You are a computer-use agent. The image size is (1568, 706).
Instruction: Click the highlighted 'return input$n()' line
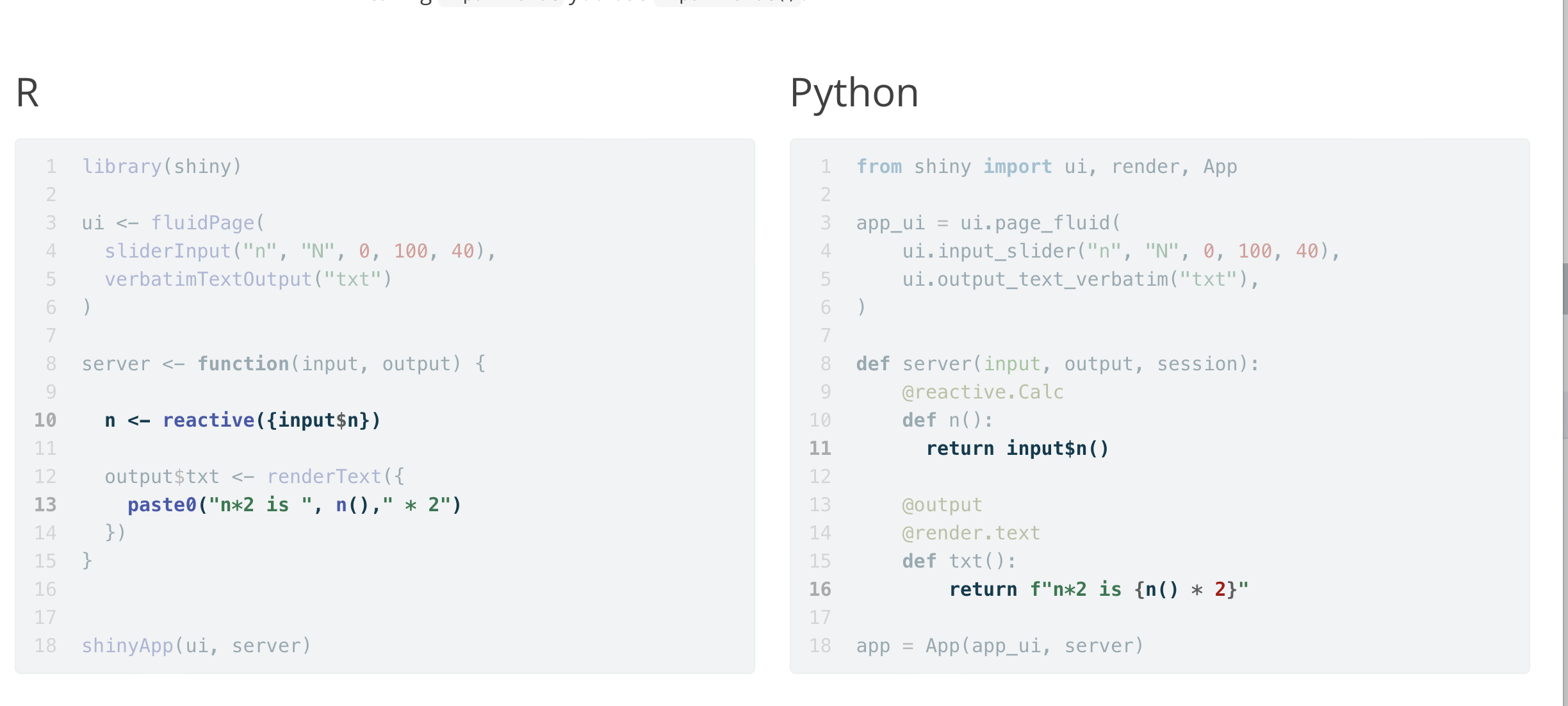(x=1017, y=448)
